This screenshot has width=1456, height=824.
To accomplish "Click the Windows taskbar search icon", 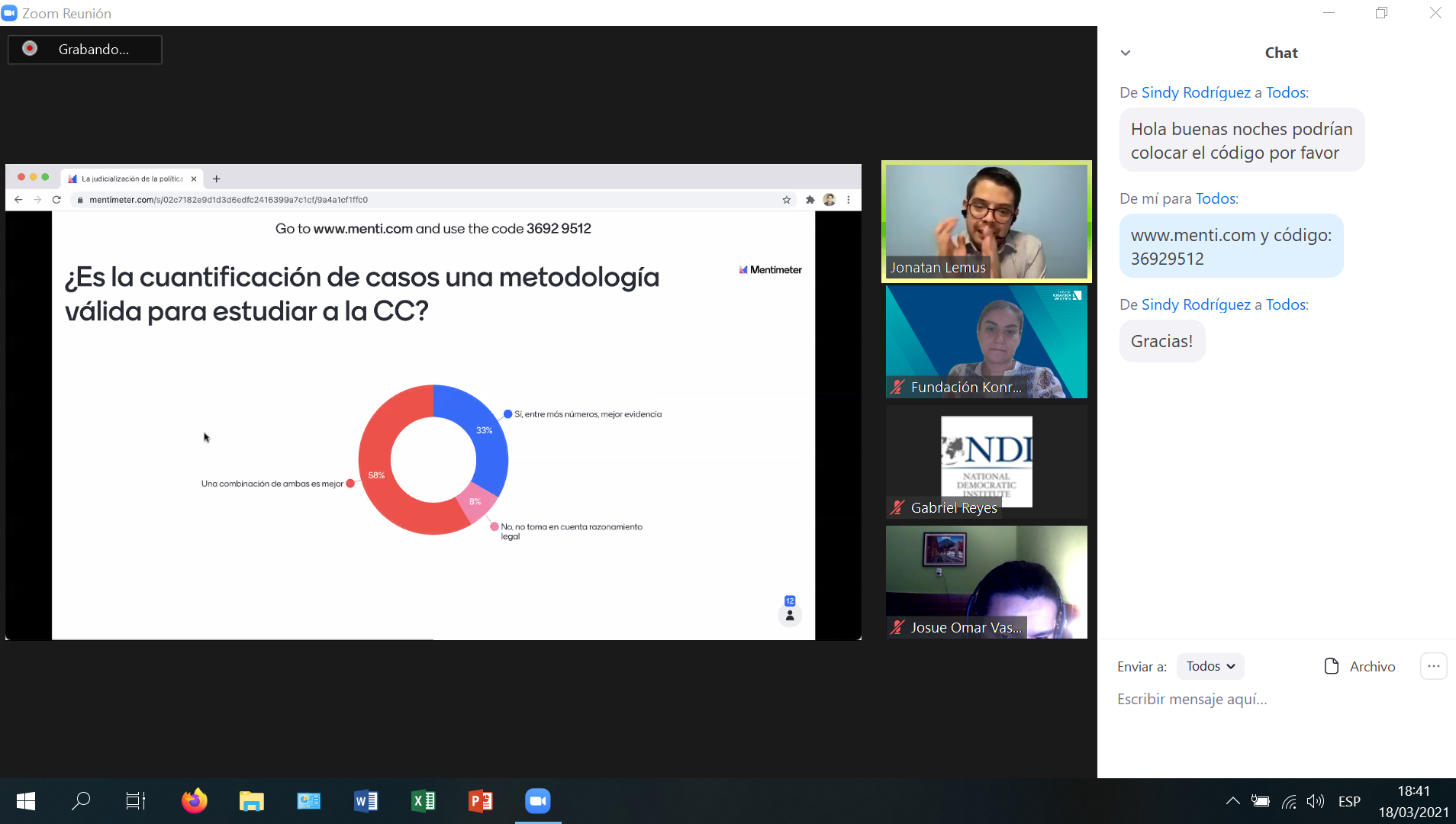I will pos(80,801).
